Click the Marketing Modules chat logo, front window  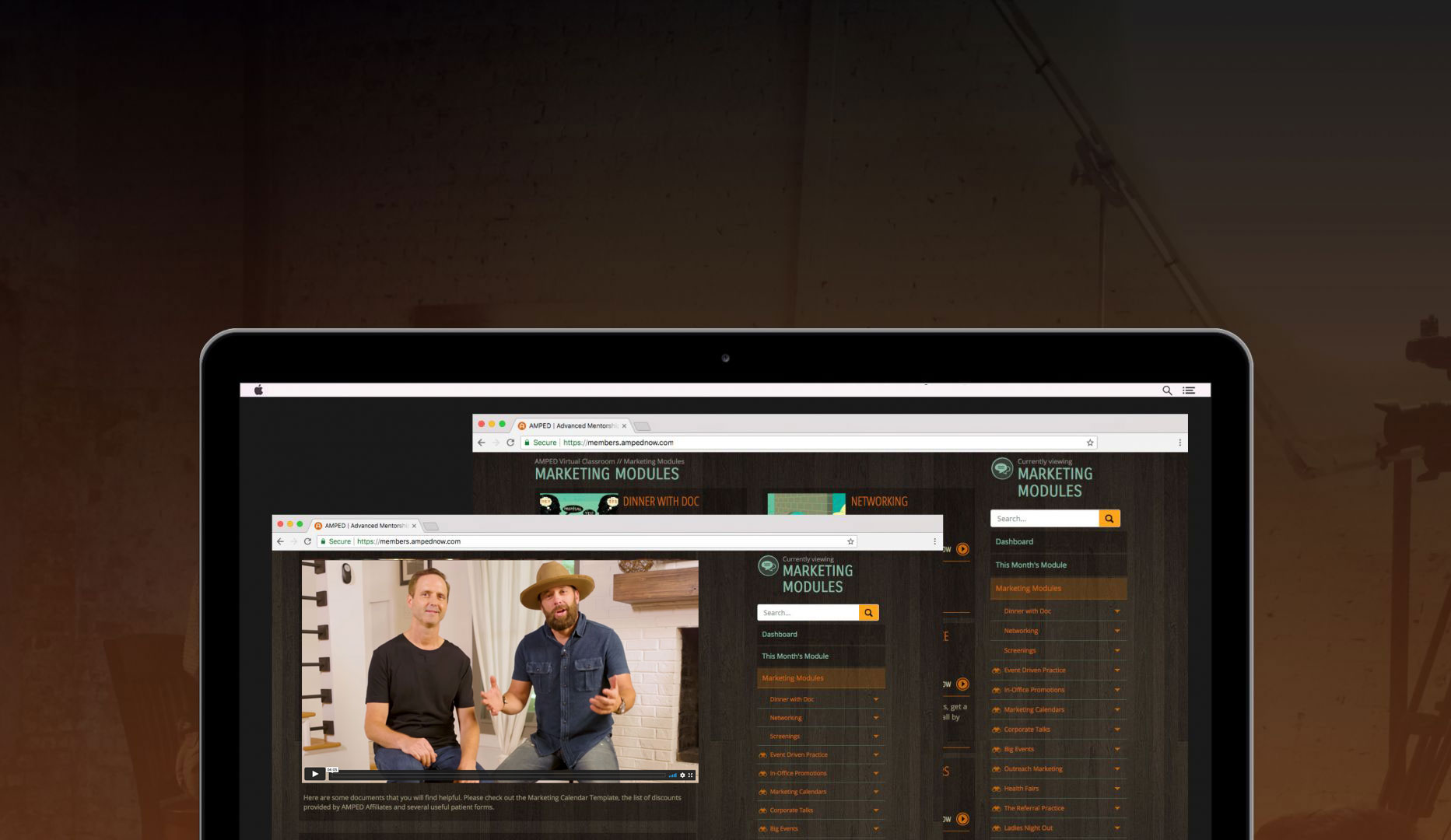pos(768,565)
